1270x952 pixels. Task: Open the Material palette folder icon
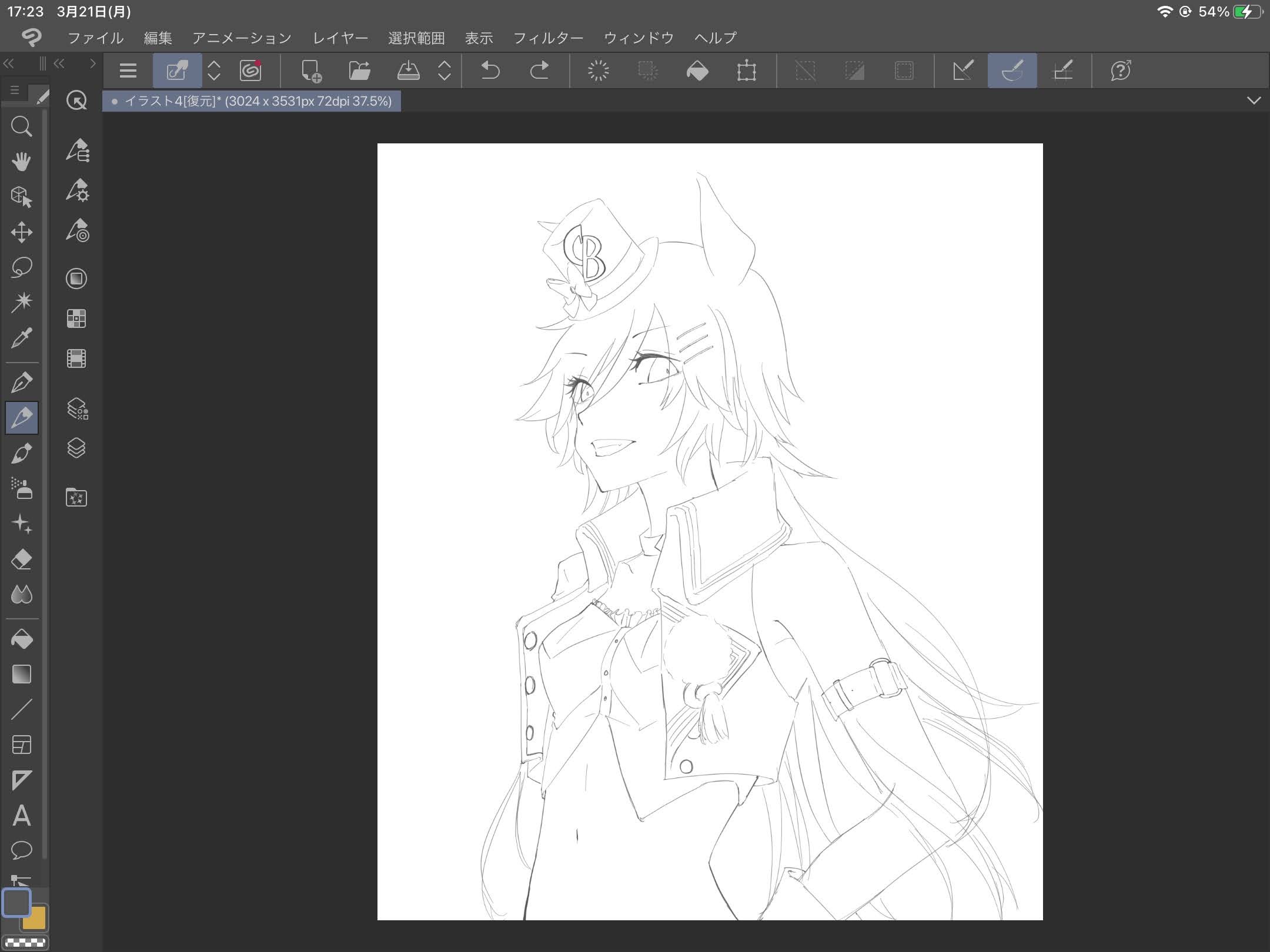(x=76, y=497)
